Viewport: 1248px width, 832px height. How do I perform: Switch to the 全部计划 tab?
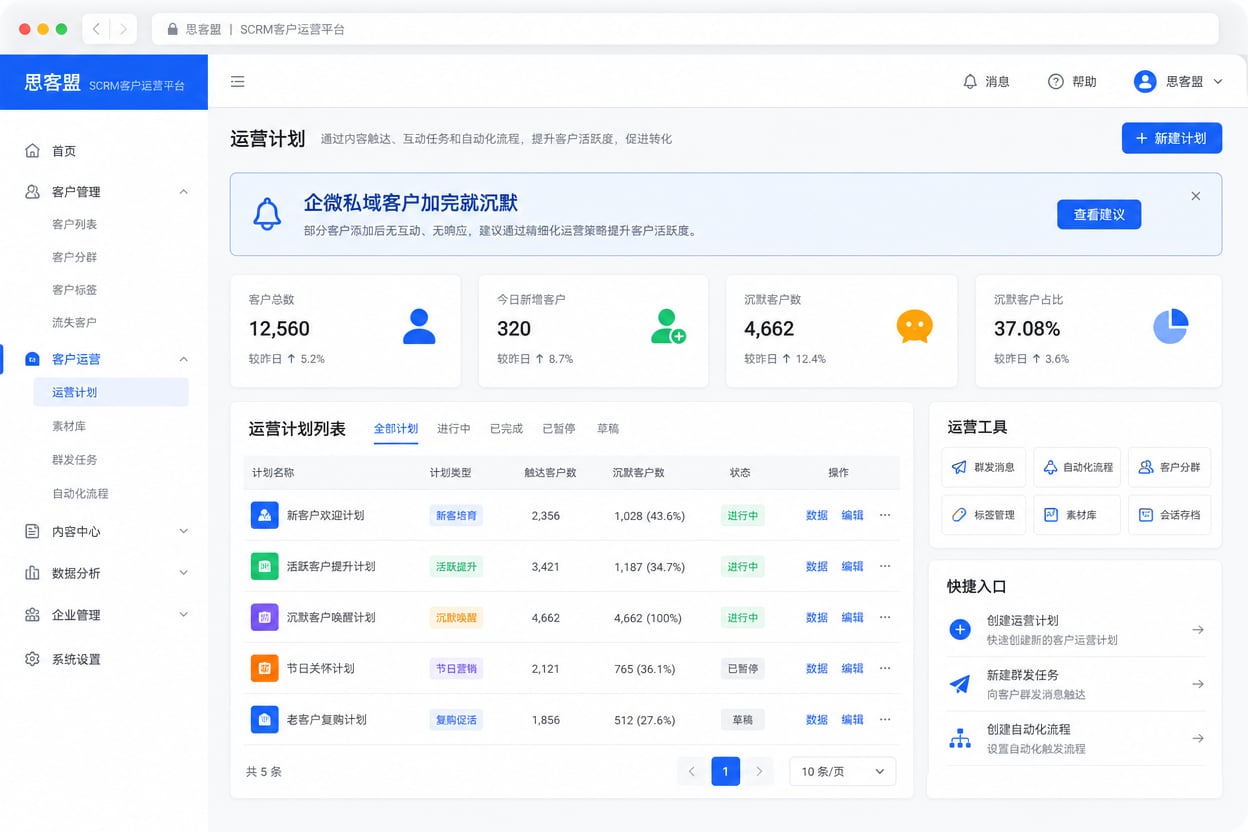pos(396,429)
